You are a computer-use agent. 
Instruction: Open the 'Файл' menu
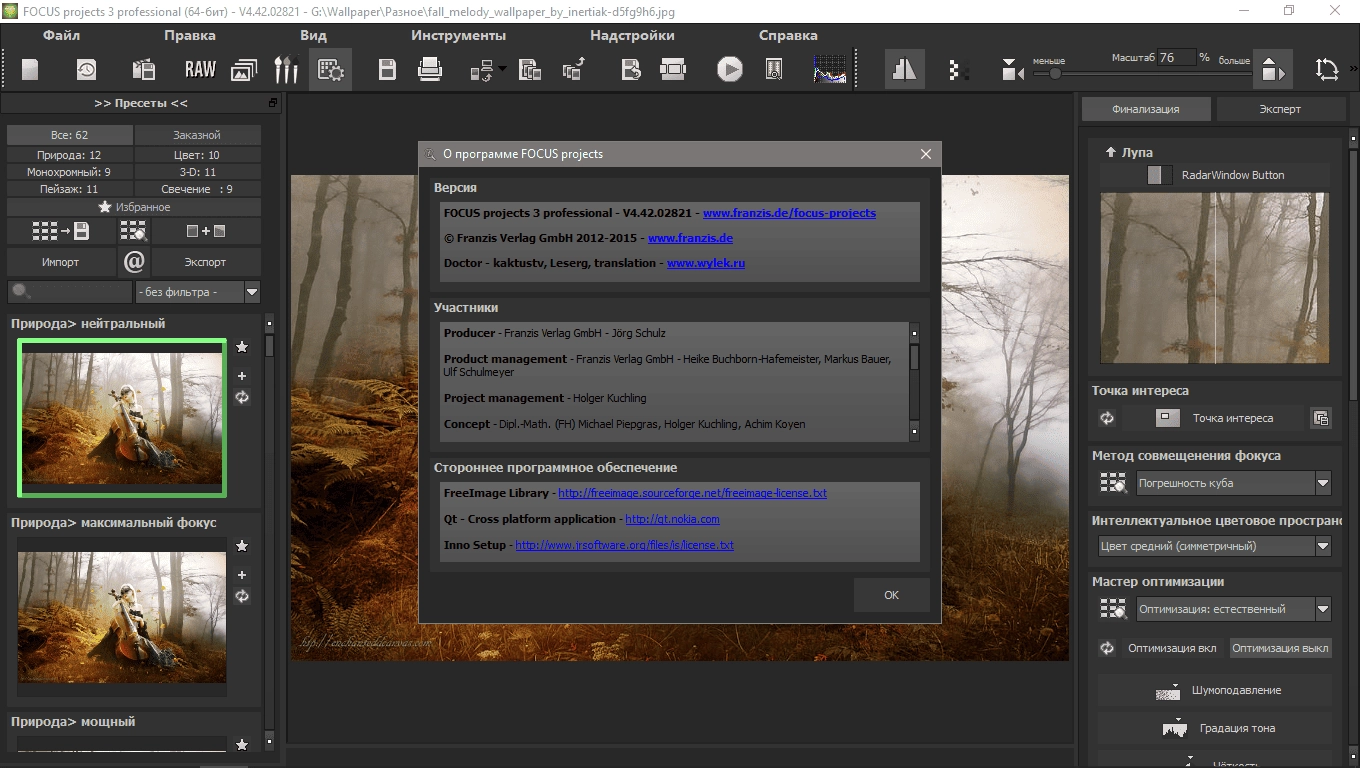(x=61, y=35)
